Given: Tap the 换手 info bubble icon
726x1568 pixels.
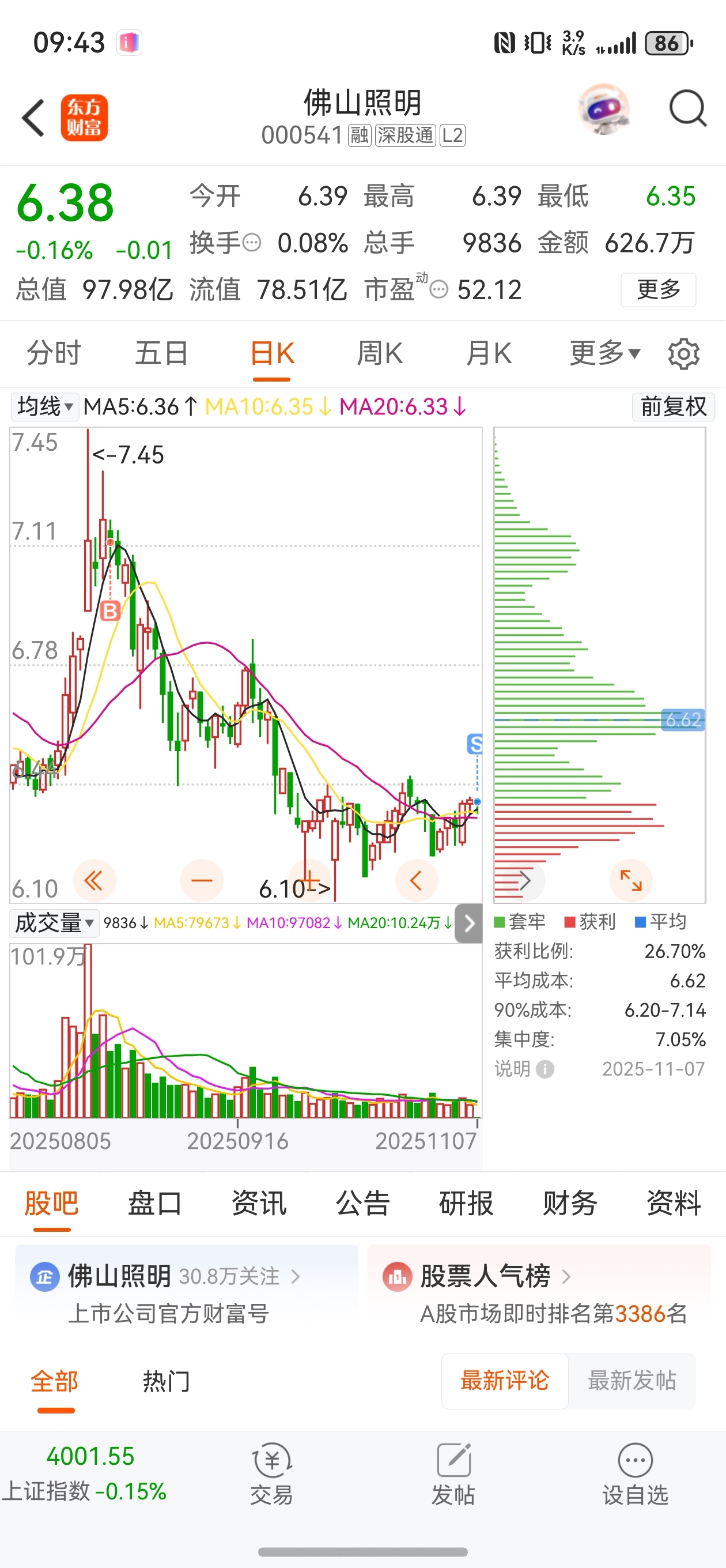Looking at the screenshot, I should coord(251,243).
